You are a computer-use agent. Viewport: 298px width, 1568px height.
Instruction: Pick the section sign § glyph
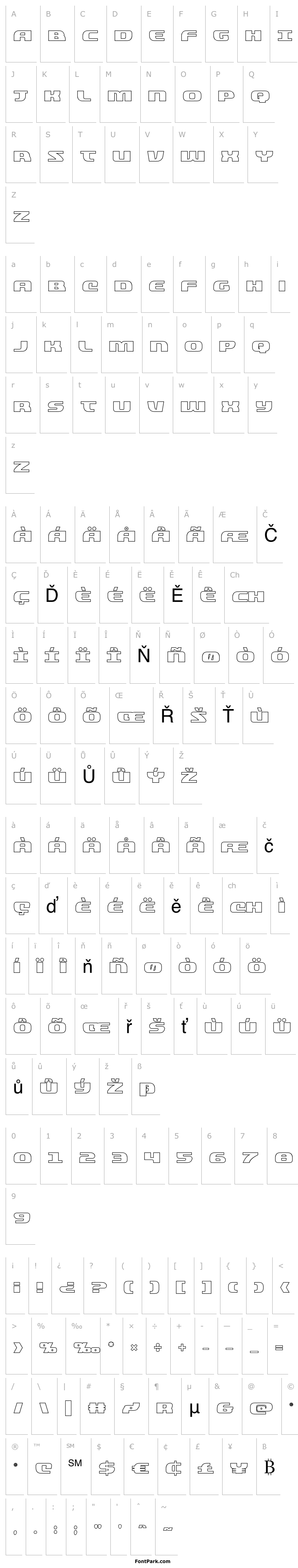(131, 1408)
